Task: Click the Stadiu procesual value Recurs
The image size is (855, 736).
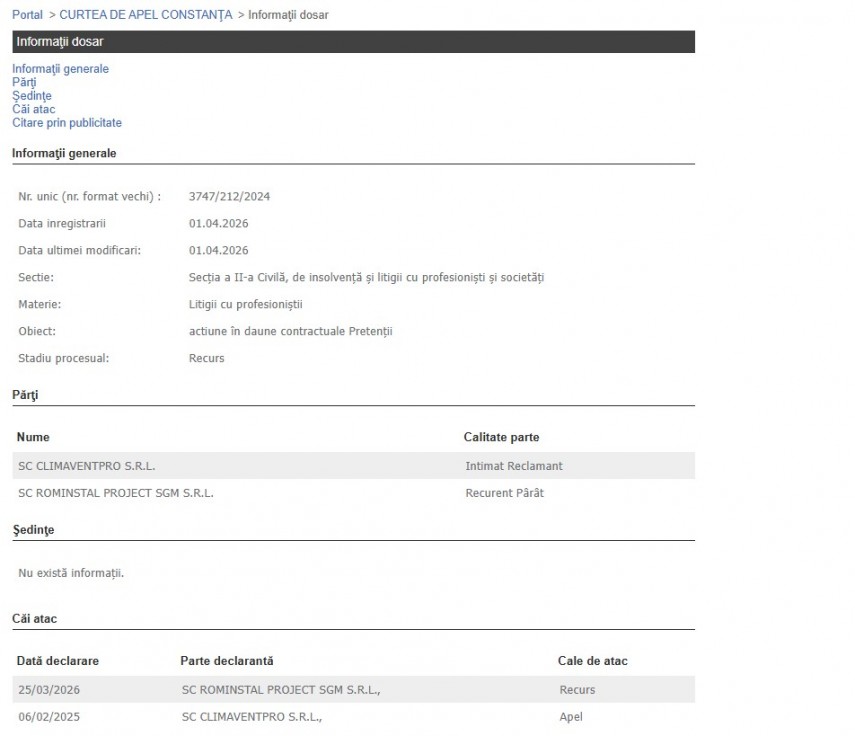Action: pyautogui.click(x=206, y=358)
